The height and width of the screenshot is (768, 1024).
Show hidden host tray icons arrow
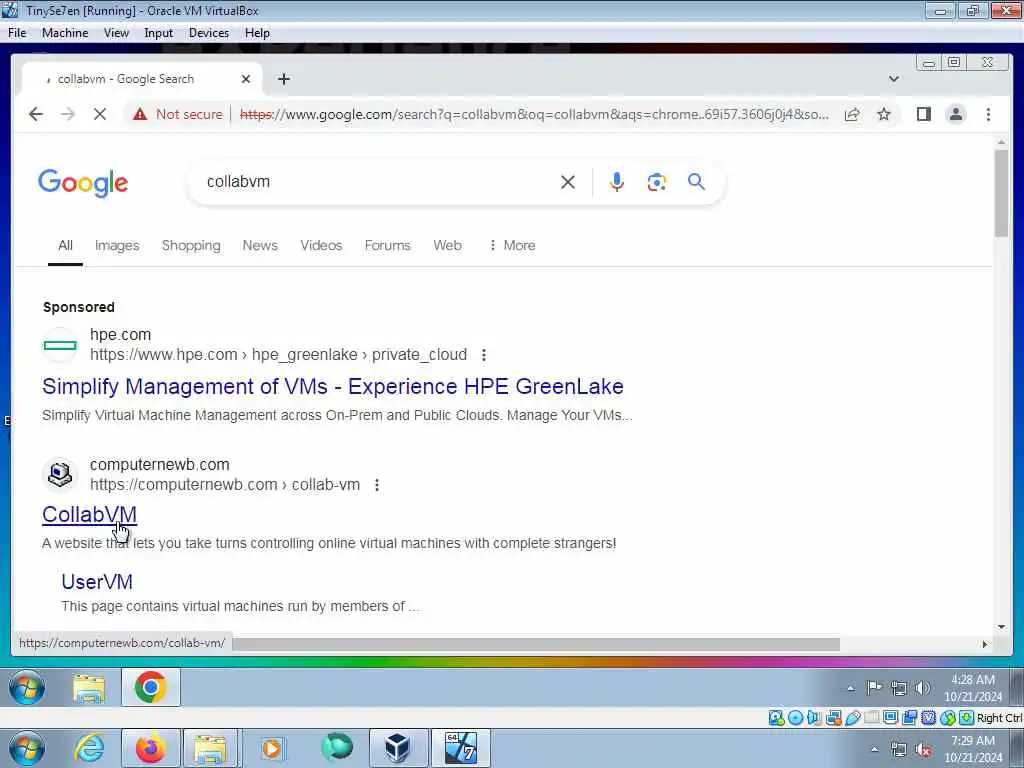[874, 749]
